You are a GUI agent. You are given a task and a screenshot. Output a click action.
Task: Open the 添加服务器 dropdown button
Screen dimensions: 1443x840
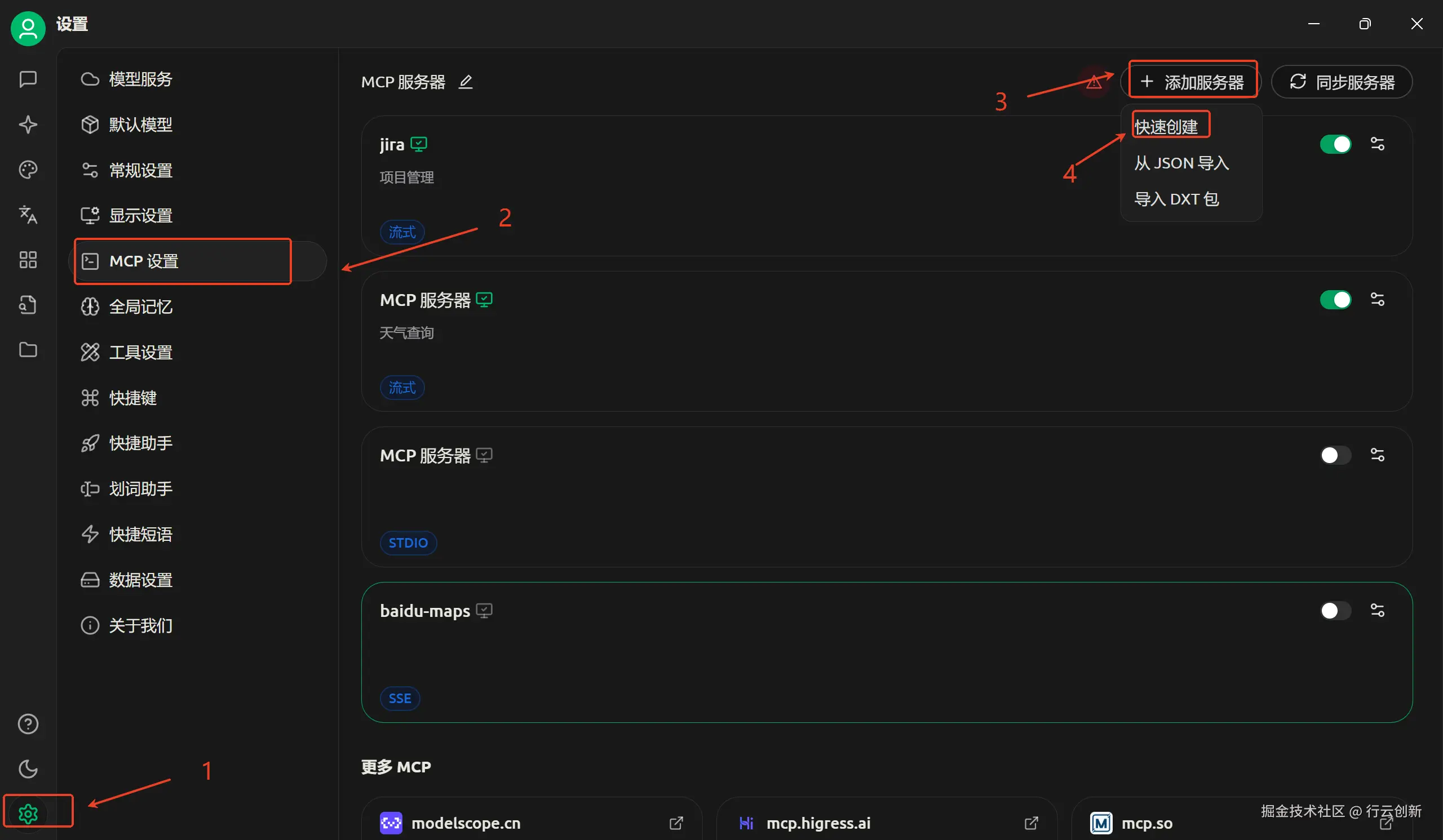pyautogui.click(x=1192, y=82)
